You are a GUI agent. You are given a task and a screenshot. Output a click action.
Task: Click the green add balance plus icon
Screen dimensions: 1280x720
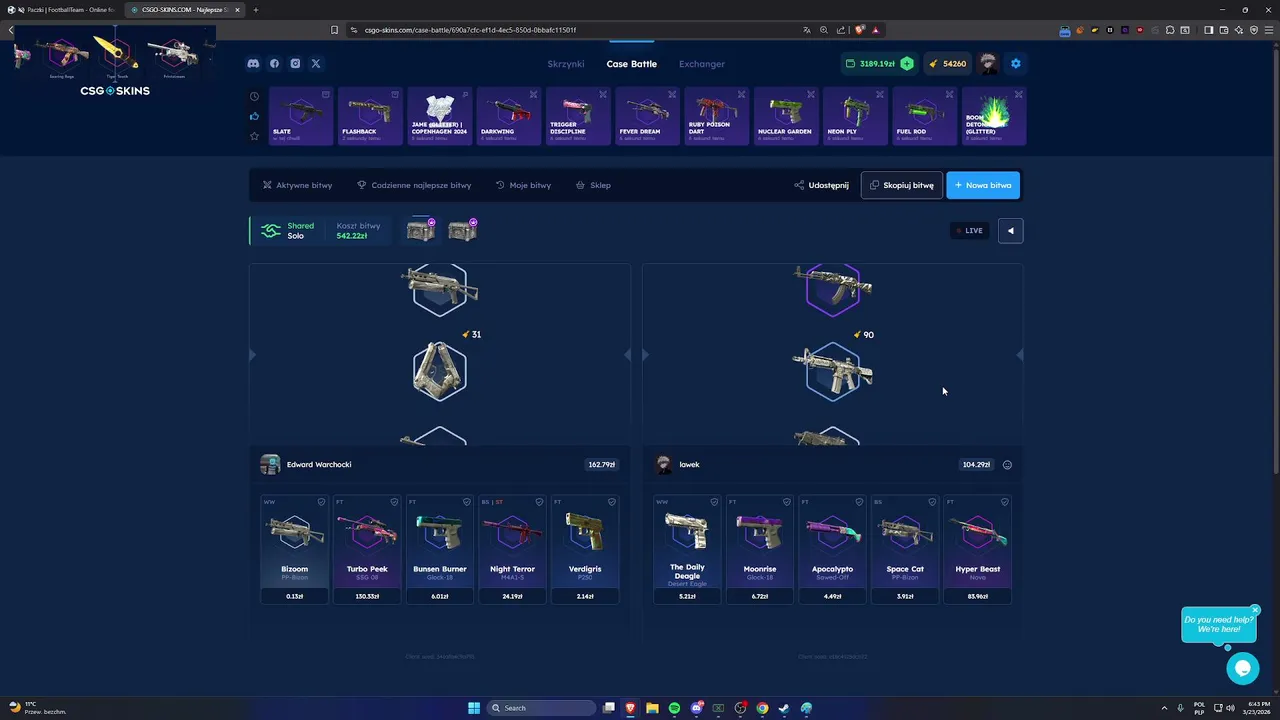click(907, 64)
